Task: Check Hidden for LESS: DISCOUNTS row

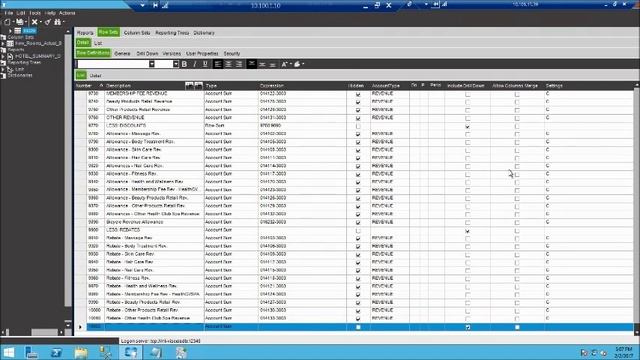Action: pyautogui.click(x=358, y=126)
